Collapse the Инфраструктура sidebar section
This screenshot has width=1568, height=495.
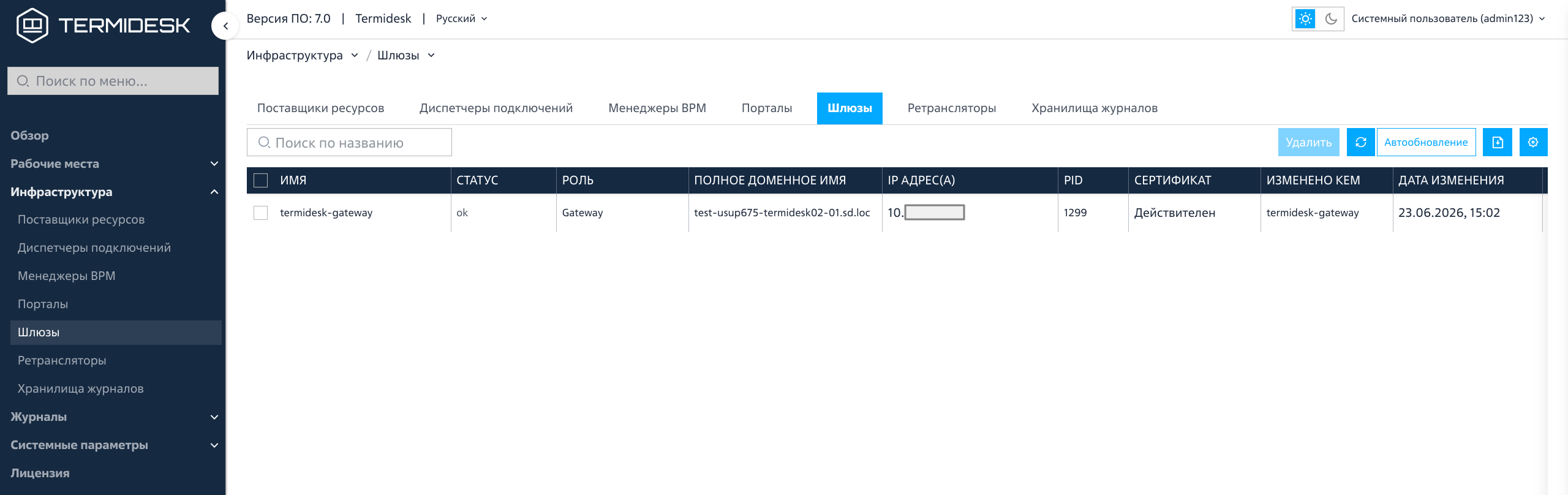[x=114, y=192]
